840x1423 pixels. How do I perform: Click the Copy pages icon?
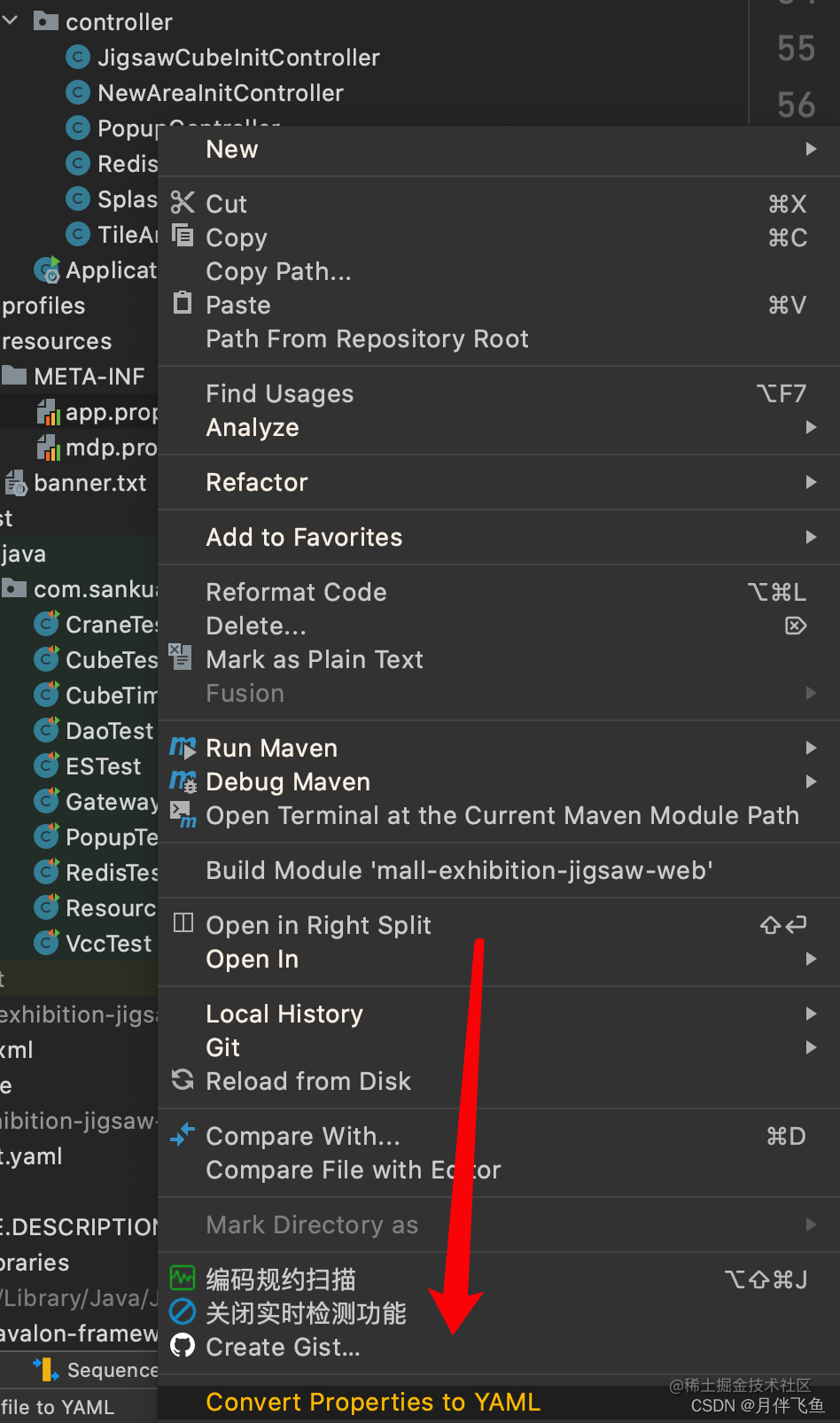click(x=183, y=236)
